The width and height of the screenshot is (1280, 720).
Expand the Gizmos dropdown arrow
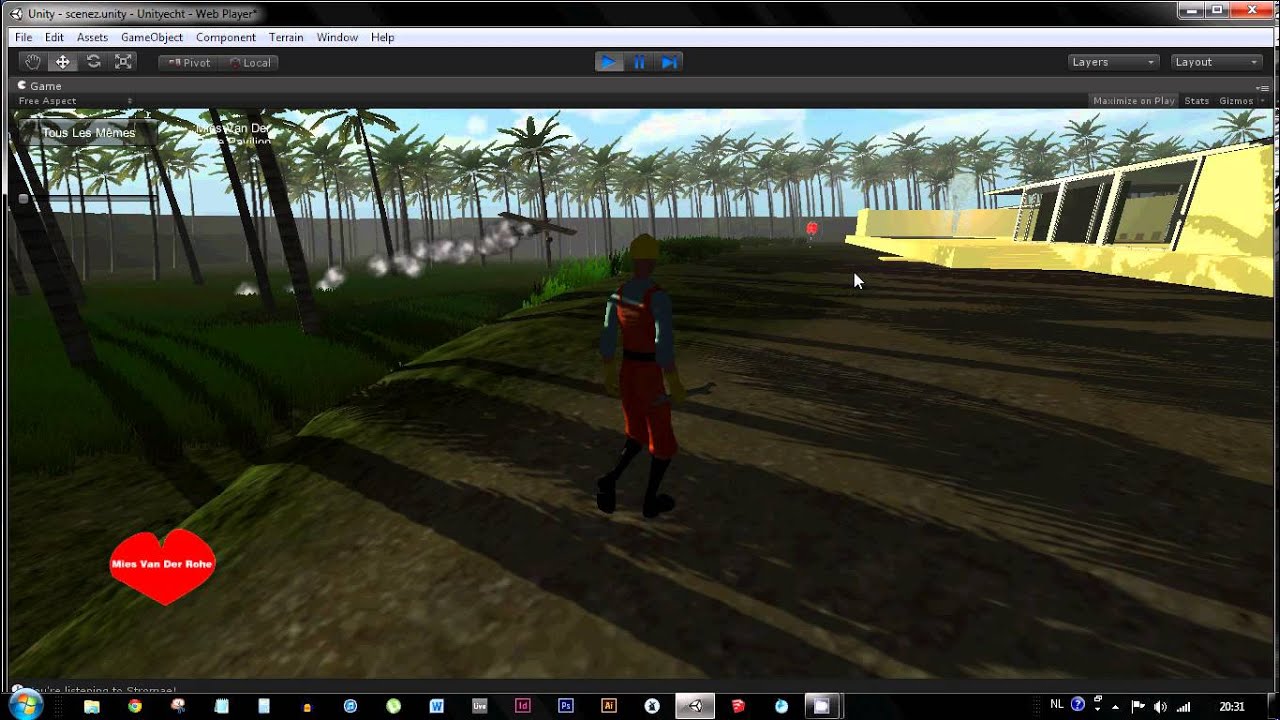click(1261, 101)
